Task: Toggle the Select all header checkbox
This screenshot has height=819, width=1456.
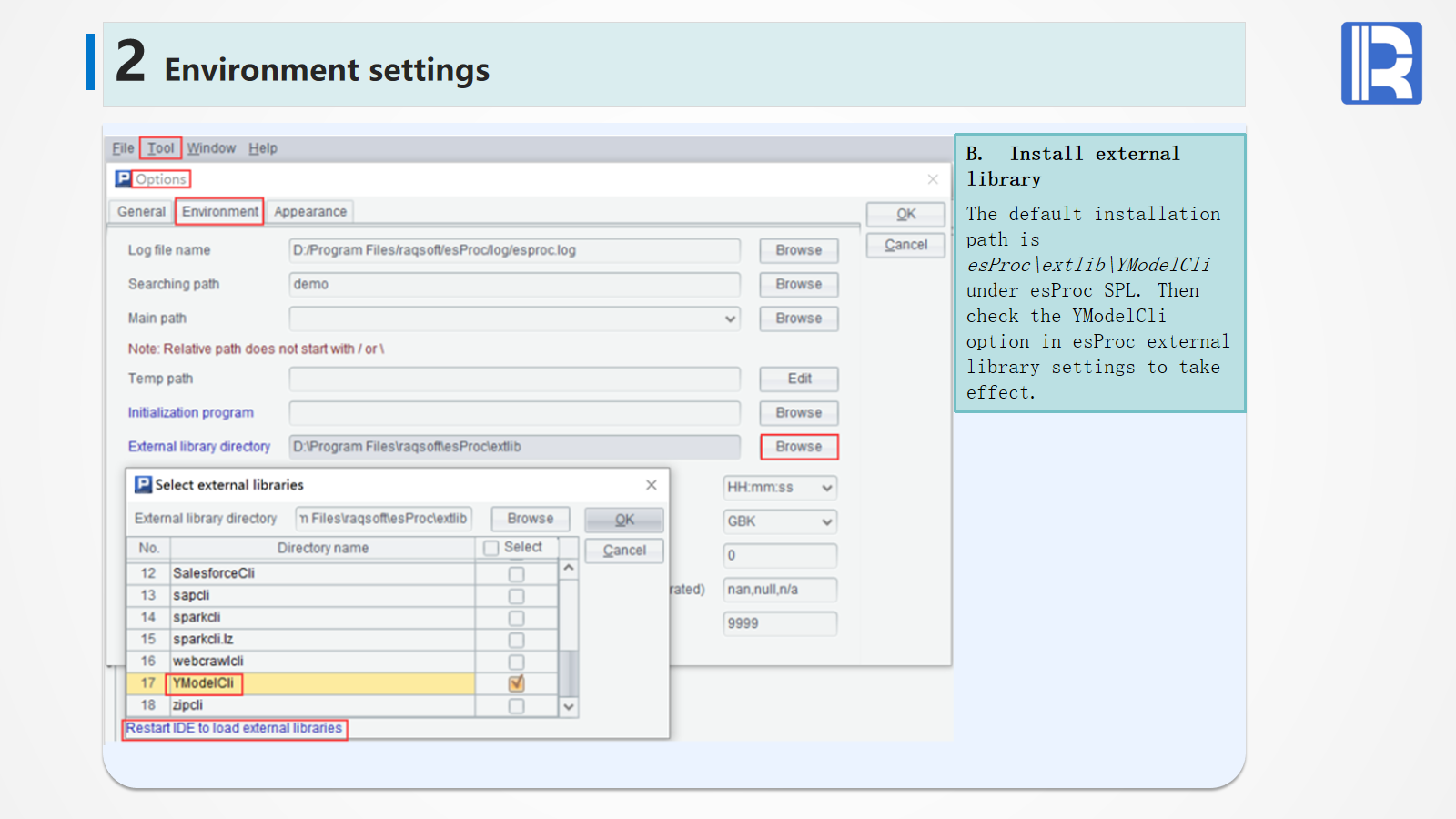Action: point(491,548)
